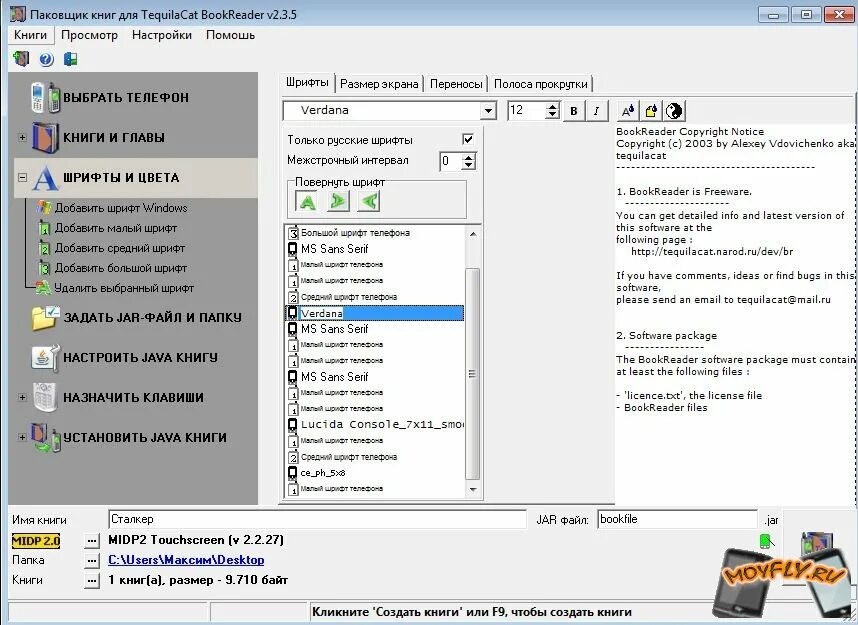This screenshot has height=625, width=858.
Task: Click the ... button in the bottom Книги row
Action: pyautogui.click(x=92, y=580)
